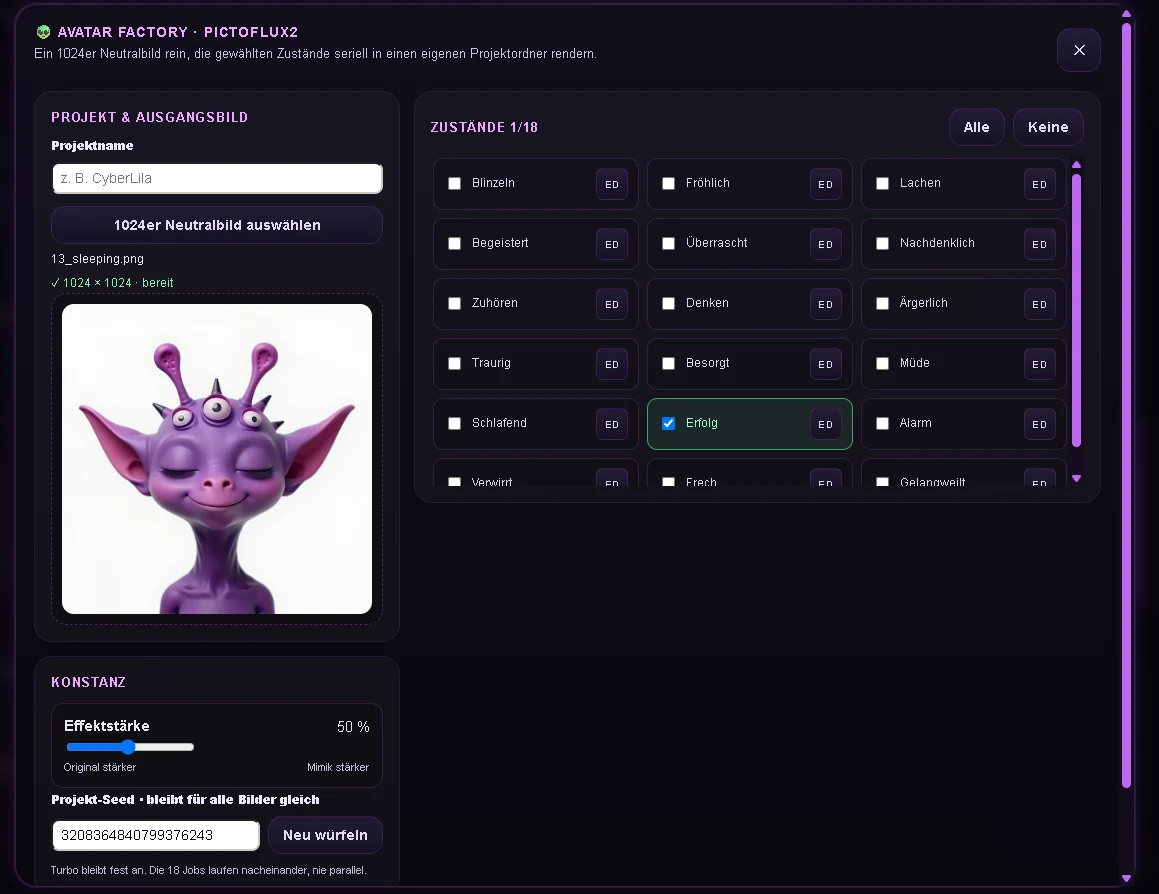Open ED editor for Schlafend
Screen dimensions: 1159x894
coord(612,424)
